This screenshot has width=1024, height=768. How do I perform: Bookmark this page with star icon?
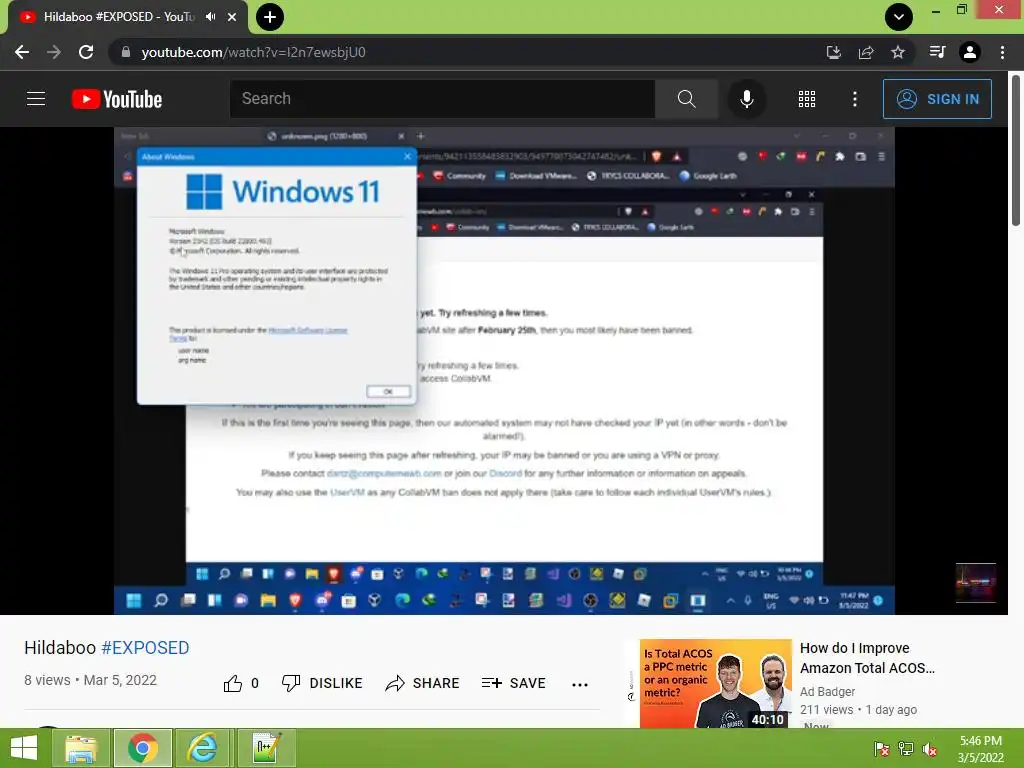point(898,52)
